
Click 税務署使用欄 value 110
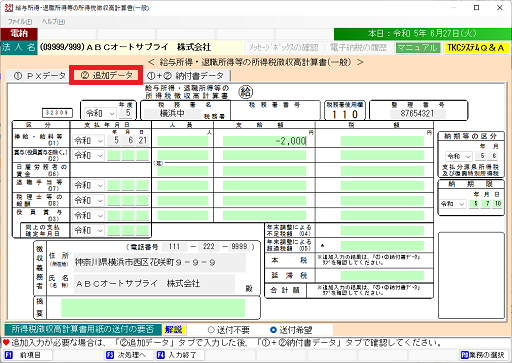(x=345, y=114)
